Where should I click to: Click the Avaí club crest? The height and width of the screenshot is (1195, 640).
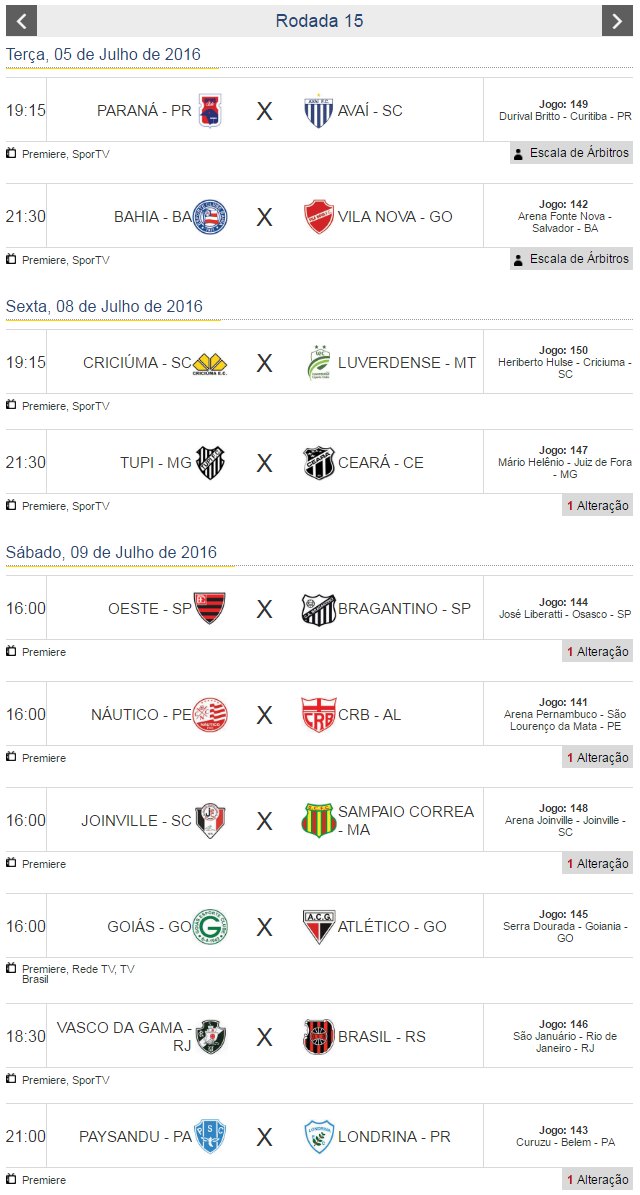click(319, 110)
